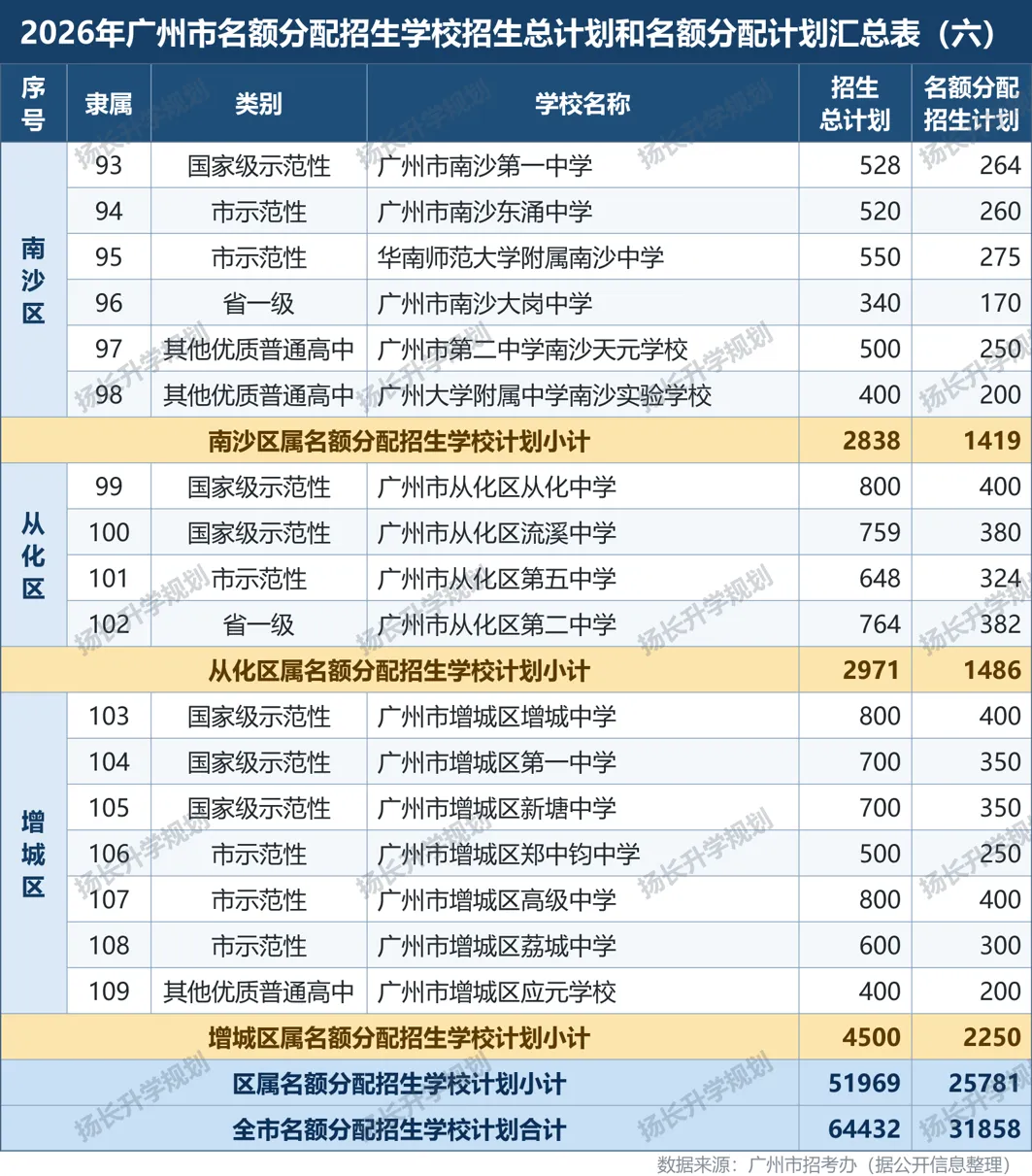
Task: Click the '全市名额分配招生学校计划合计' row label
Action: (399, 1129)
